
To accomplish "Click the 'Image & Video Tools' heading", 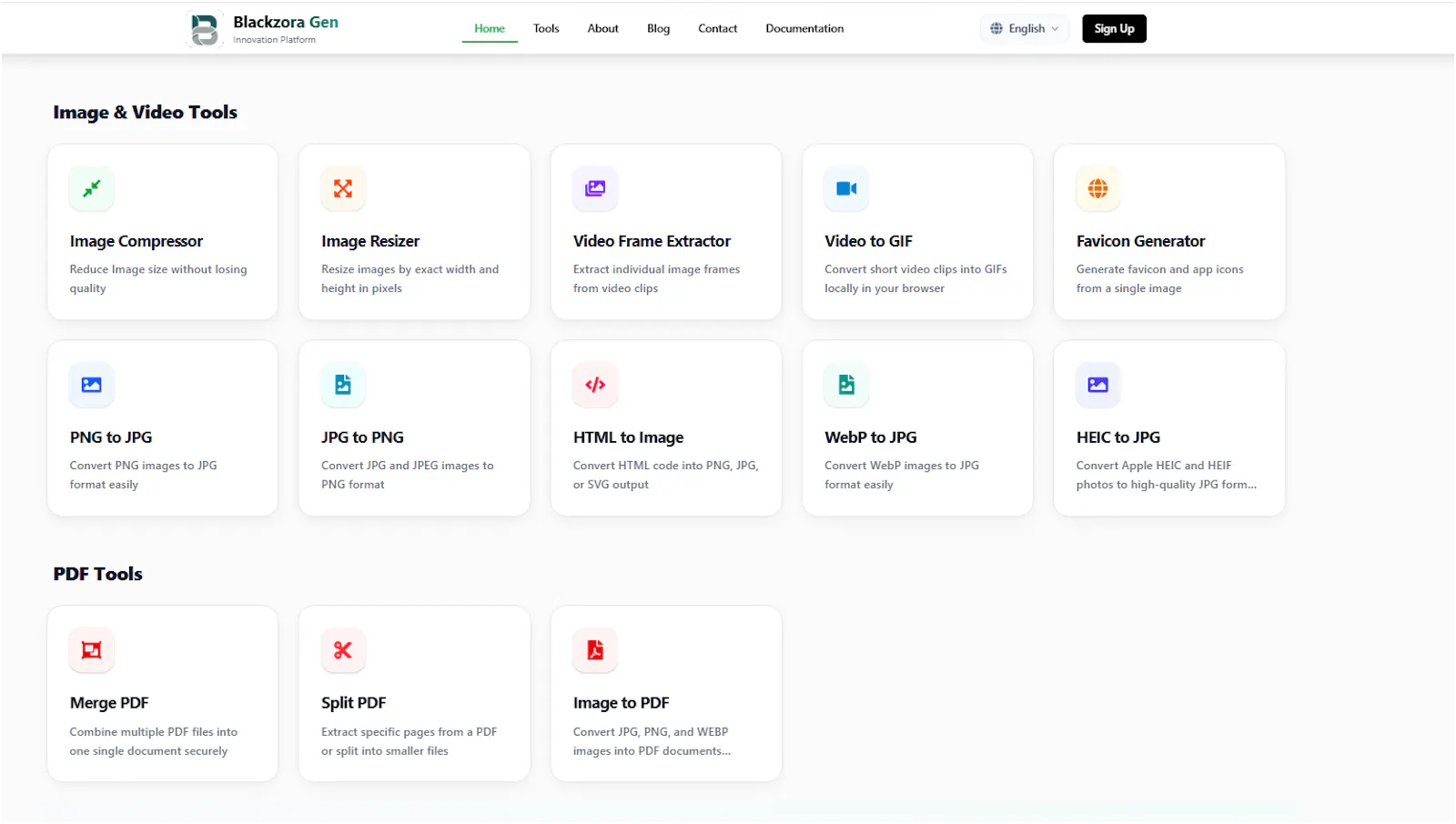I will point(145,112).
